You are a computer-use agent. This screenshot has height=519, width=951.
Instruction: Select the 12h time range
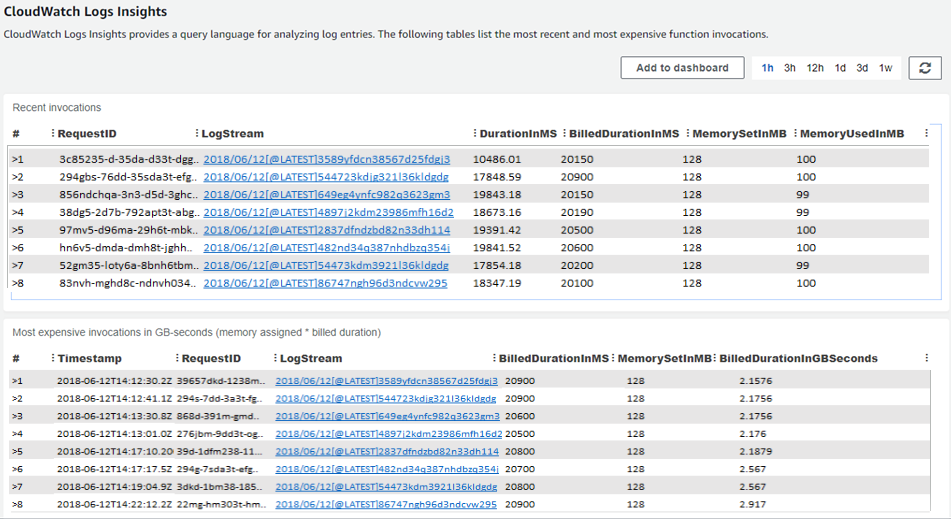tap(815, 68)
